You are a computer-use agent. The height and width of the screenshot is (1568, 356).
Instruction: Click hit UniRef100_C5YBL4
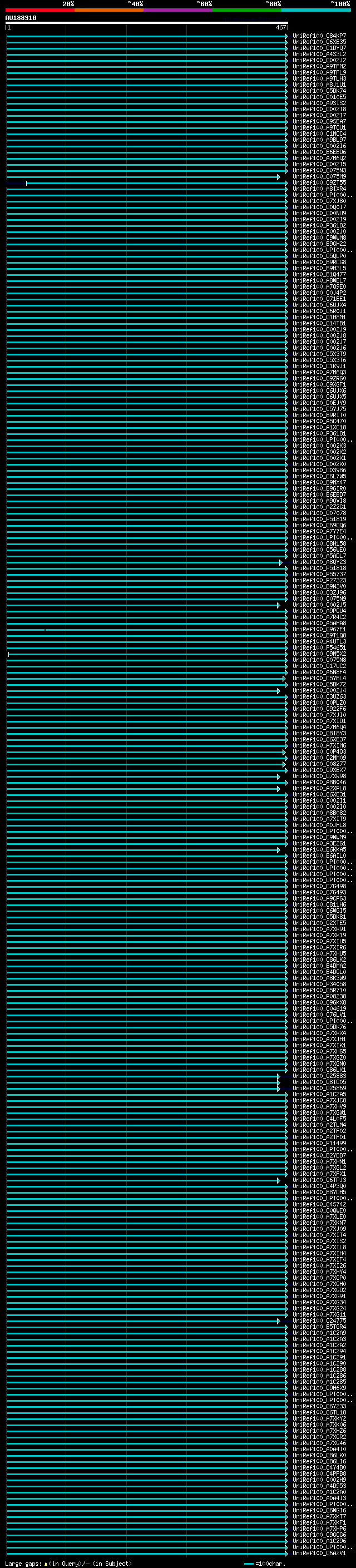click(x=319, y=678)
